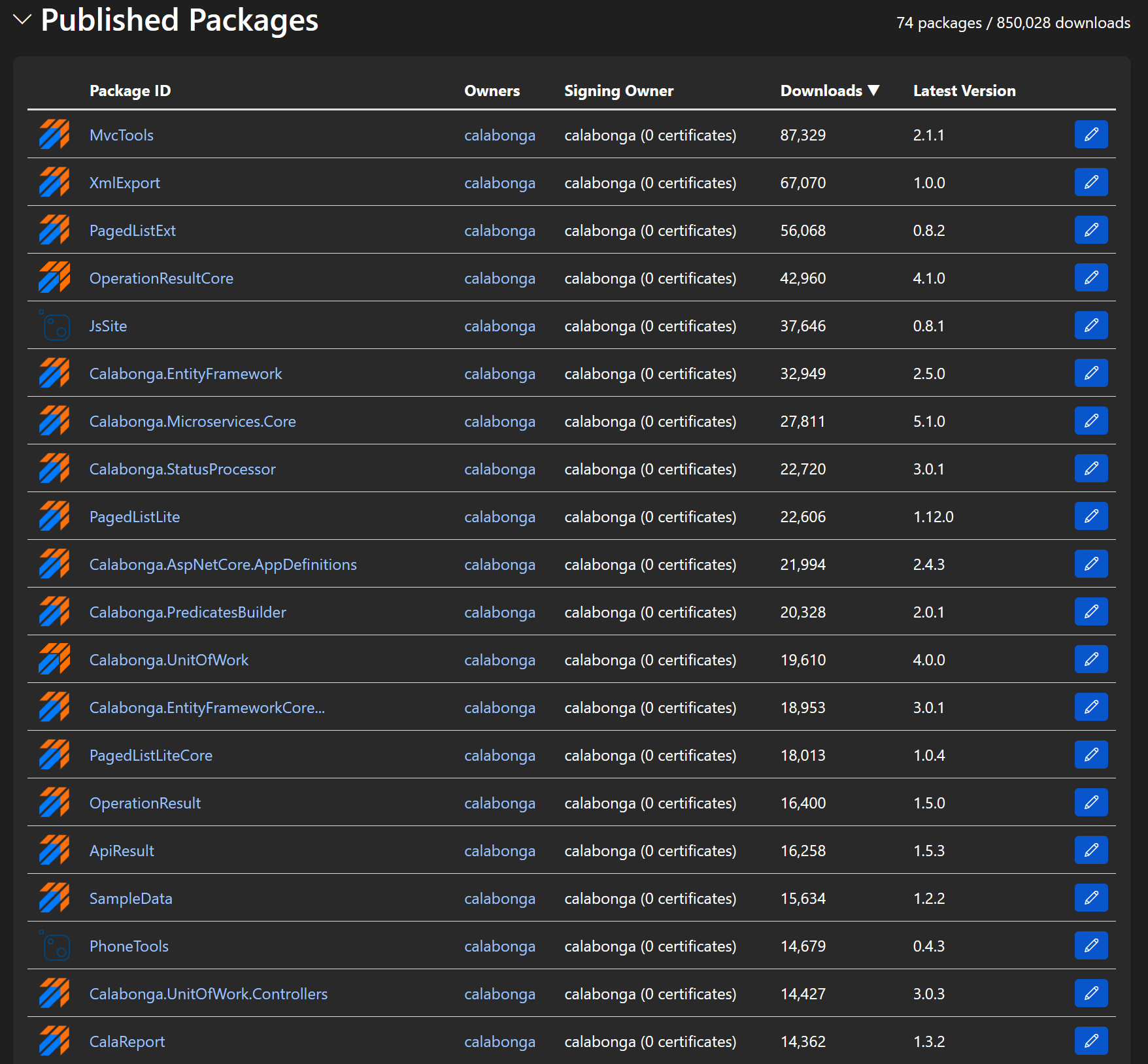Image resolution: width=1148 pixels, height=1064 pixels.
Task: Open the PhoneTools package link
Action: pos(129,946)
